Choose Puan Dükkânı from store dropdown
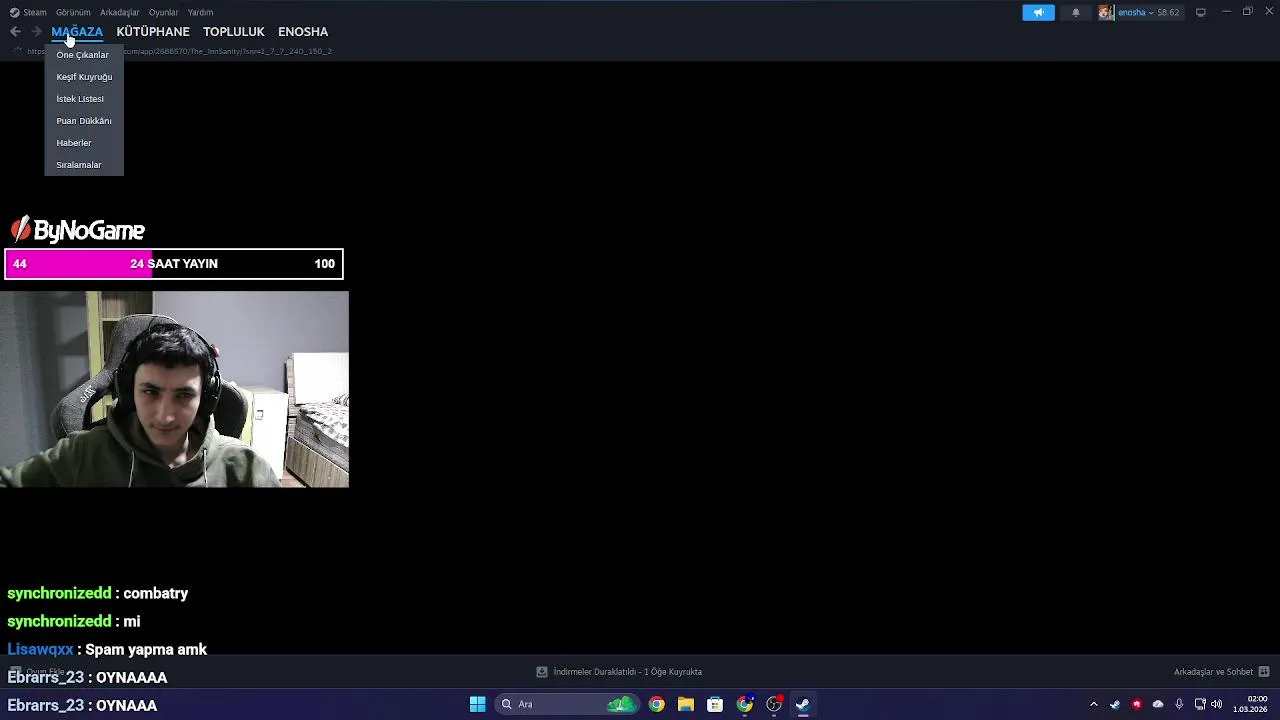Screen dimensions: 1280x720 tap(84, 121)
